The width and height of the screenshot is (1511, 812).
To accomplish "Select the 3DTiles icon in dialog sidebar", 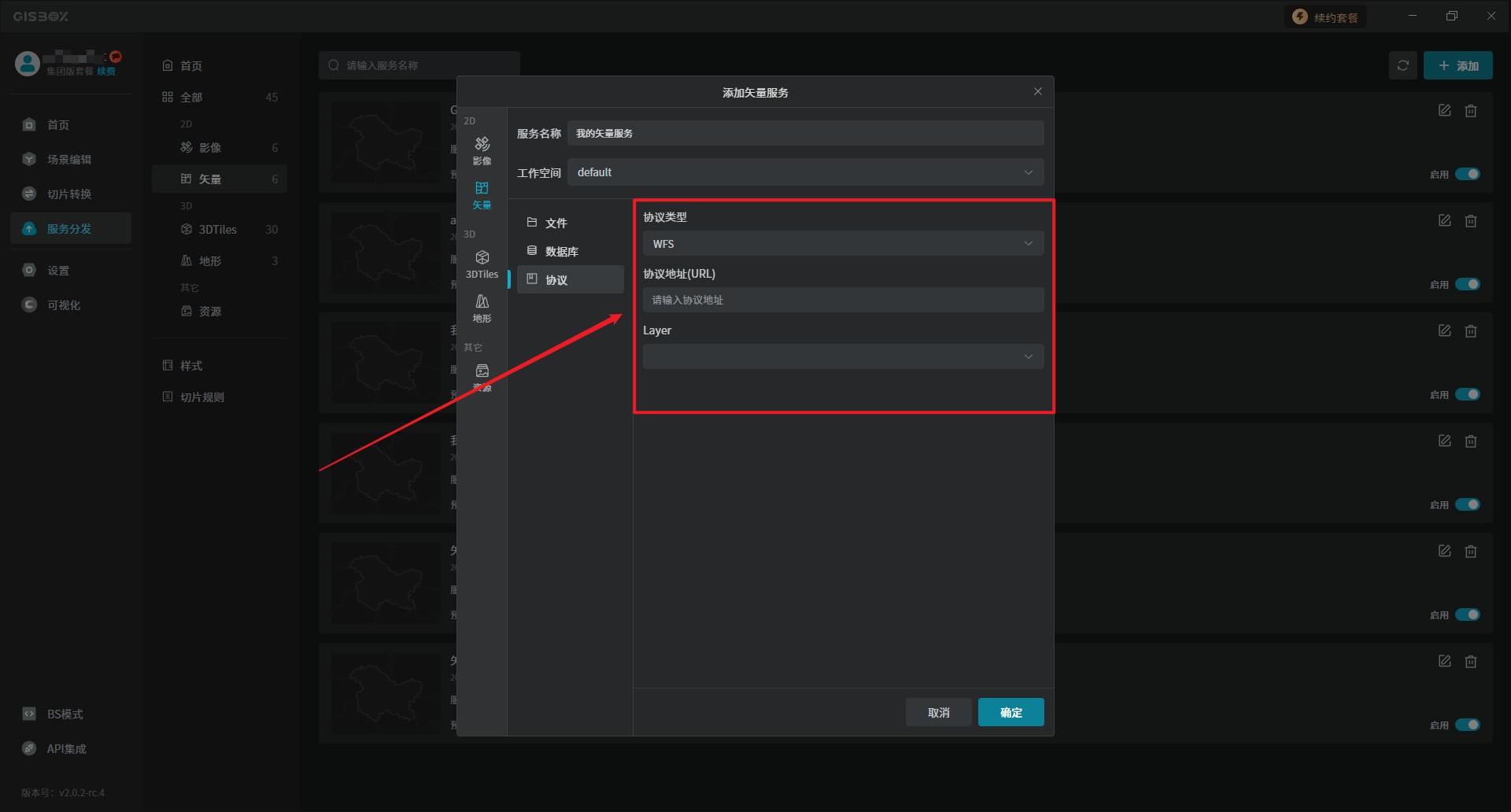I will [x=482, y=264].
